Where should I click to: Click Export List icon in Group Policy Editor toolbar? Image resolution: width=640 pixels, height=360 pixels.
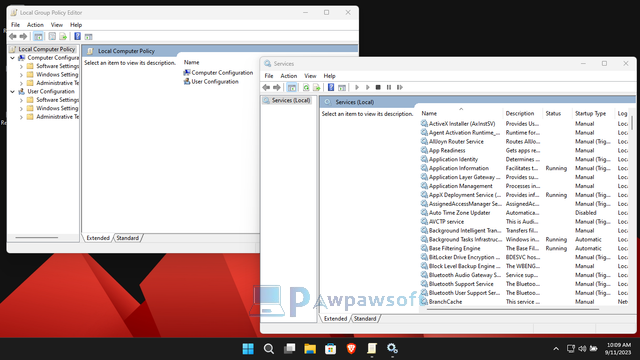pos(63,36)
